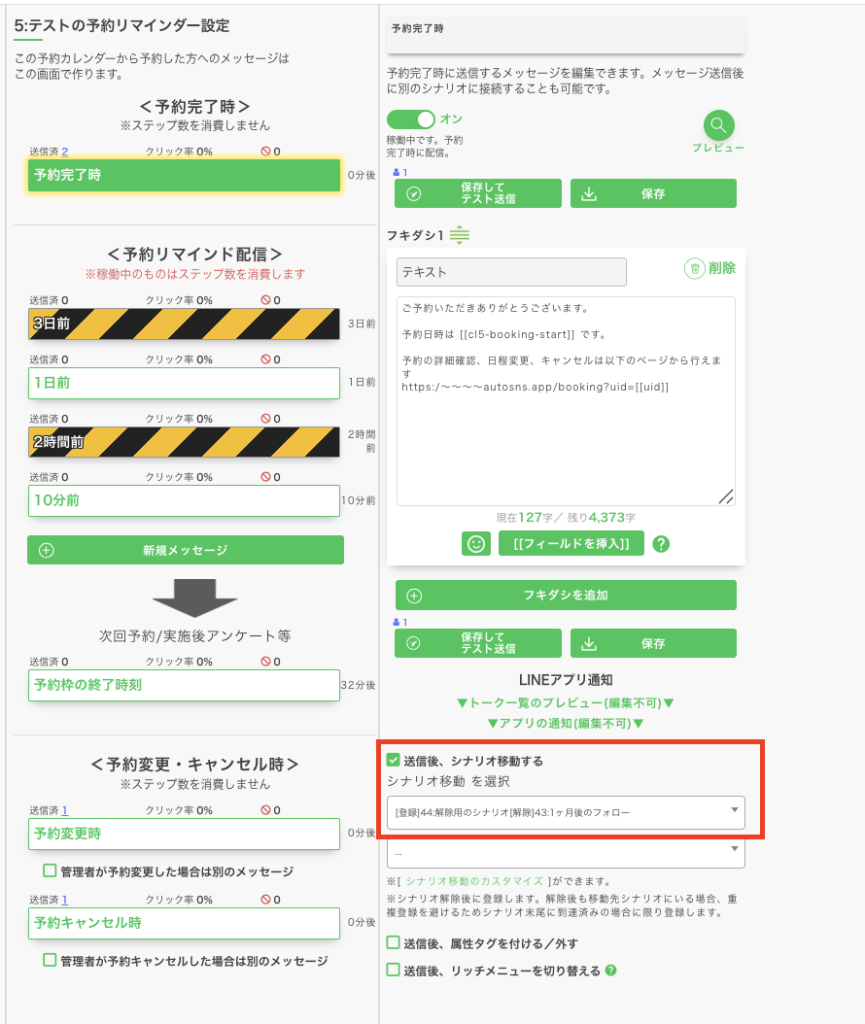This screenshot has width=865, height=1024.
Task: Click the trash delete icon for Fukidashi 1
Action: (x=695, y=268)
